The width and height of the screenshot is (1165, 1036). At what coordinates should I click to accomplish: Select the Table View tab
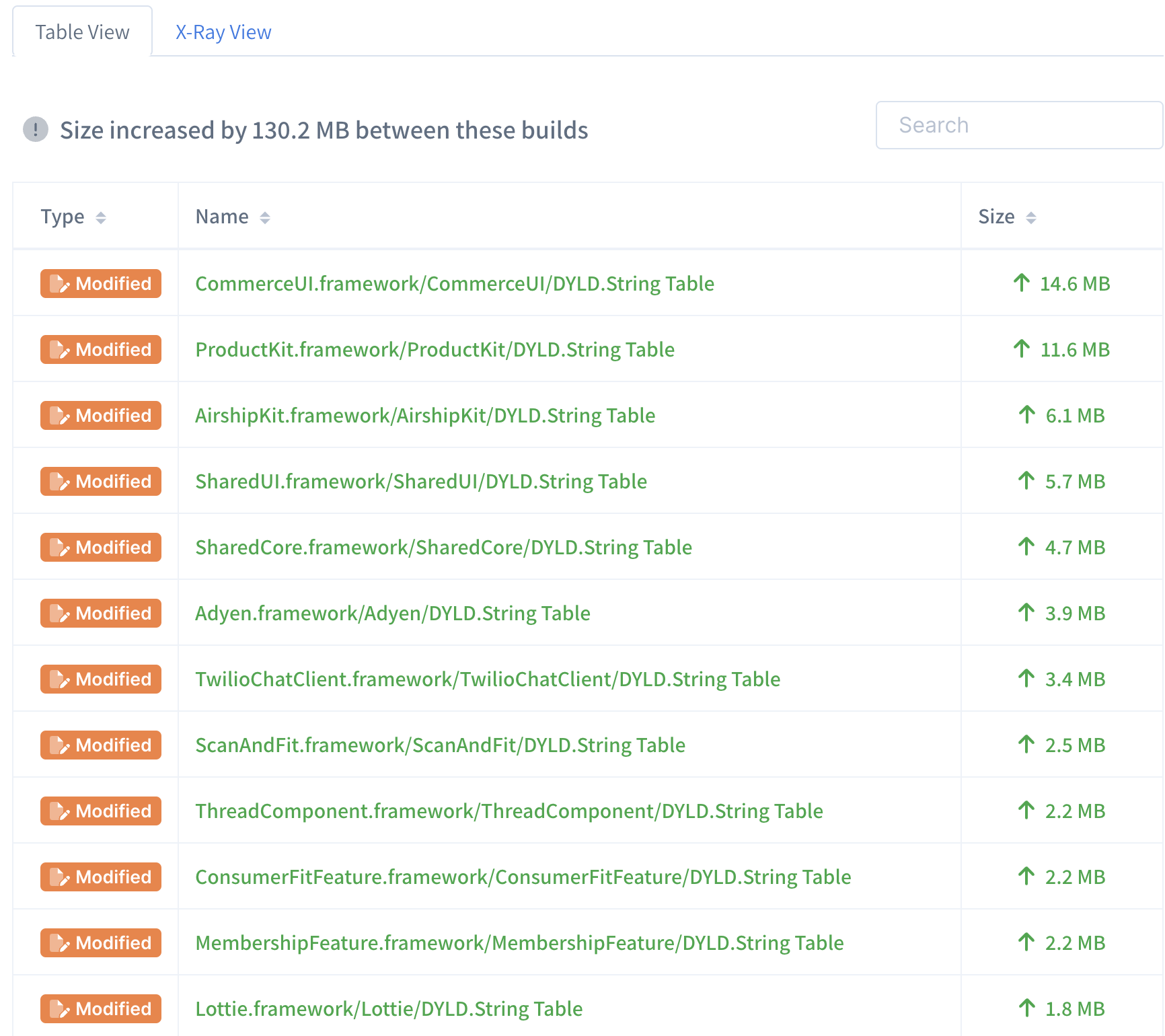[x=82, y=32]
